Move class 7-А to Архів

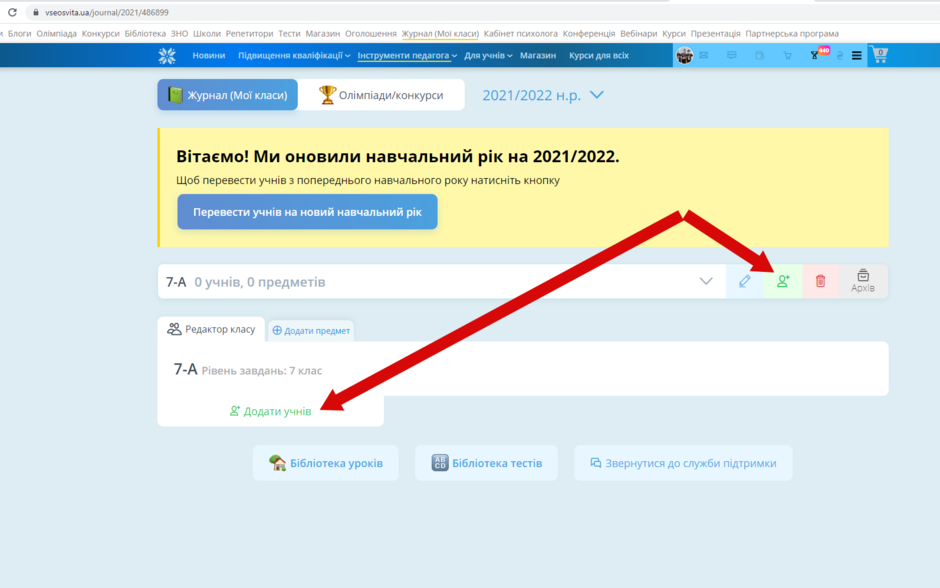863,281
